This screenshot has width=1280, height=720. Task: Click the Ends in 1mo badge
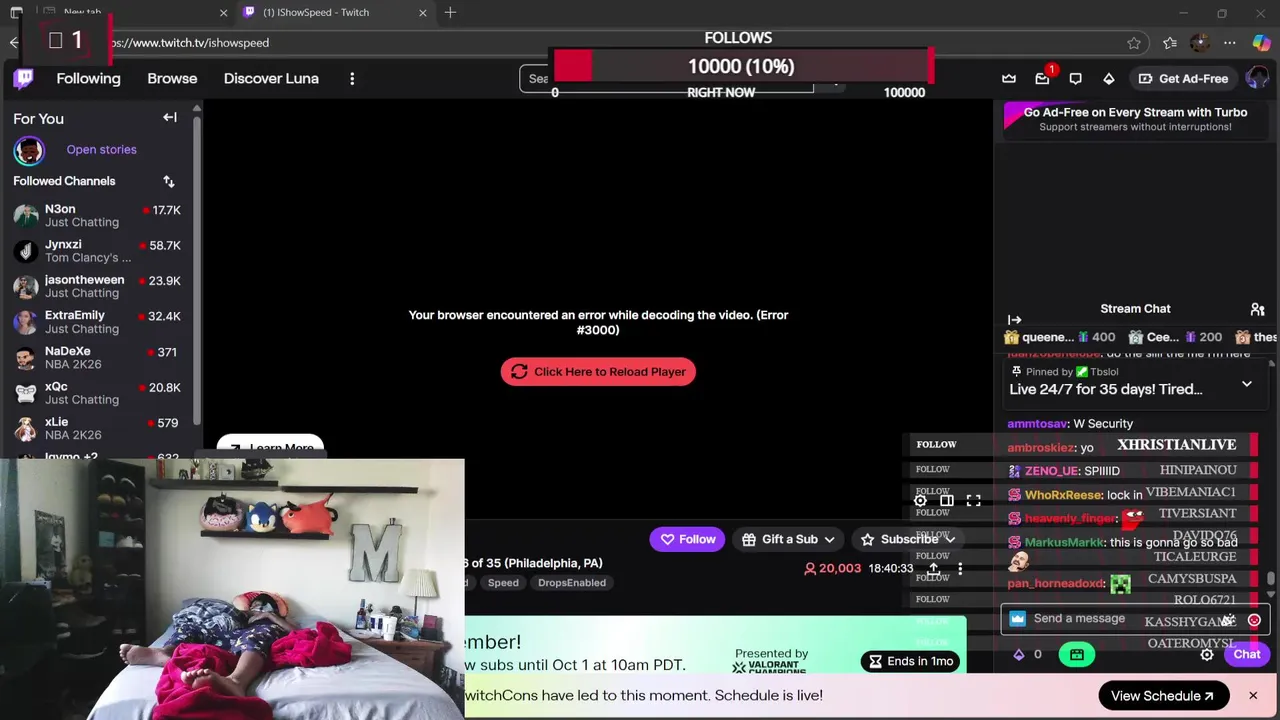[910, 661]
